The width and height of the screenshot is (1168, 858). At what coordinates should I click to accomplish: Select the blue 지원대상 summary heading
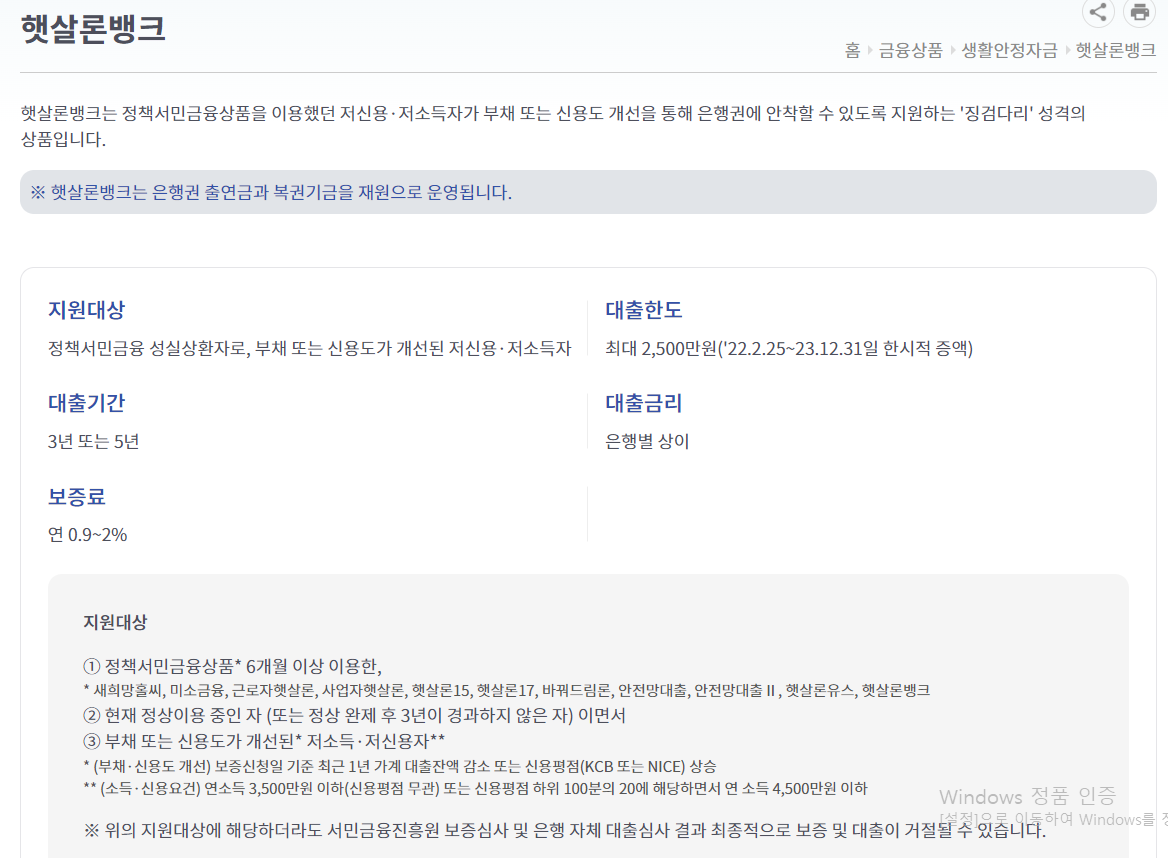click(x=86, y=310)
